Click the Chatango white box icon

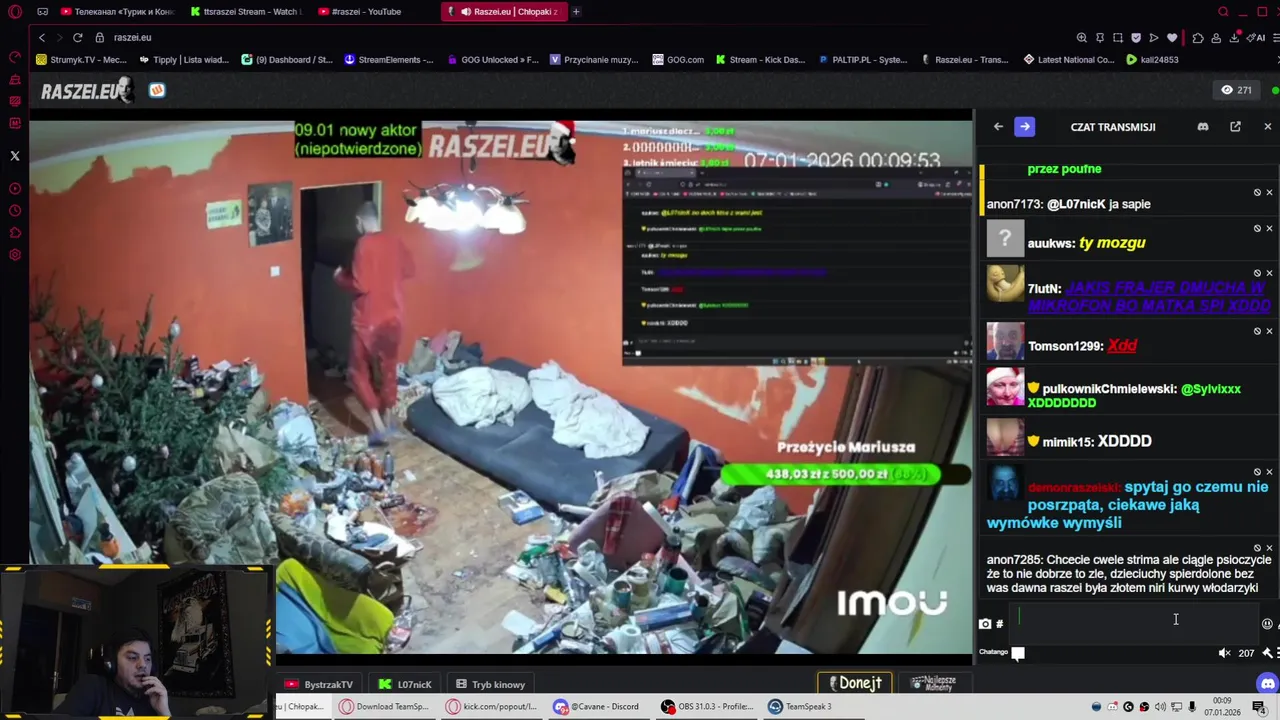[x=1018, y=653]
